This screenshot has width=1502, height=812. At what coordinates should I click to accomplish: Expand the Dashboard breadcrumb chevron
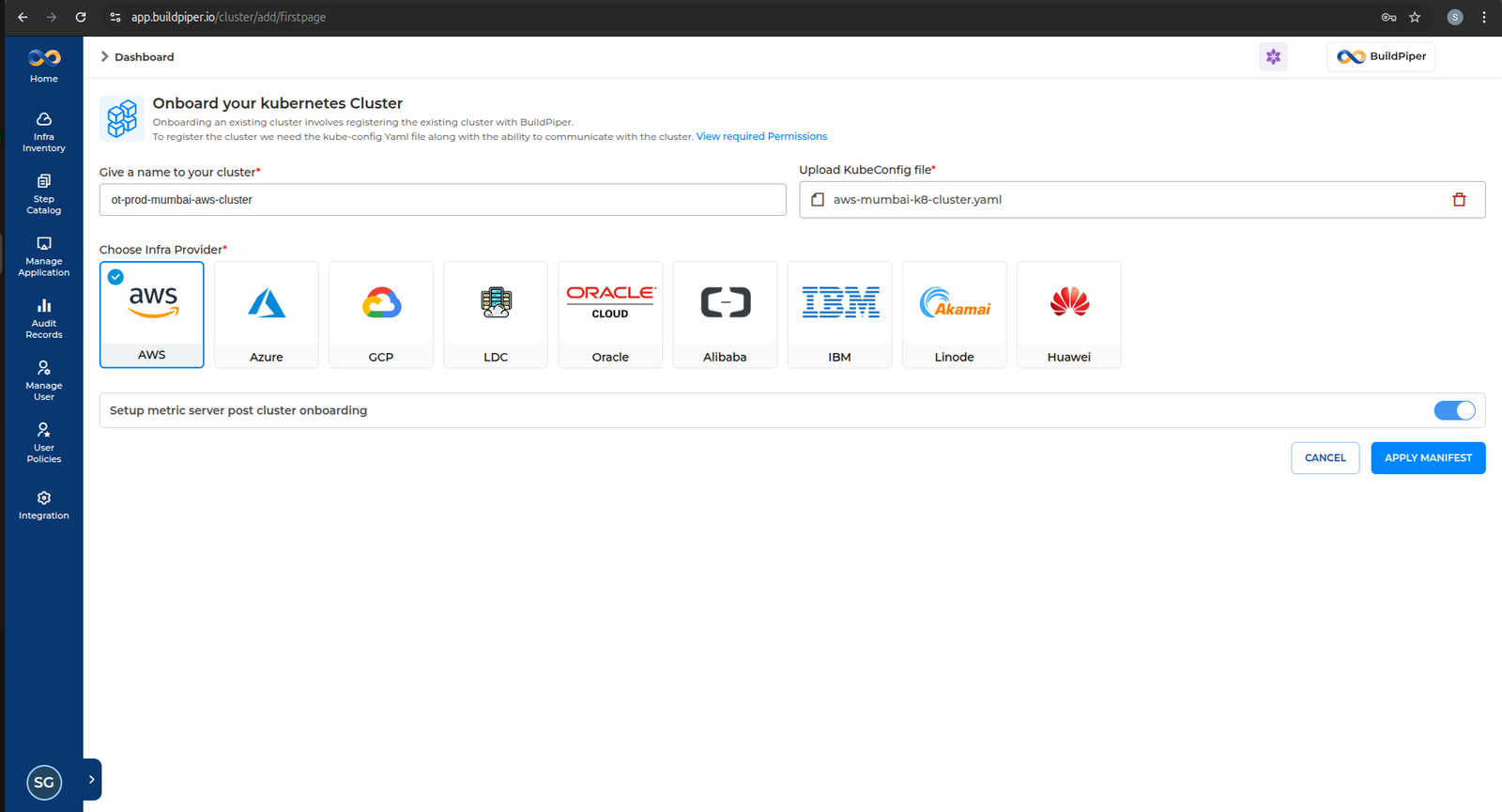(x=104, y=56)
